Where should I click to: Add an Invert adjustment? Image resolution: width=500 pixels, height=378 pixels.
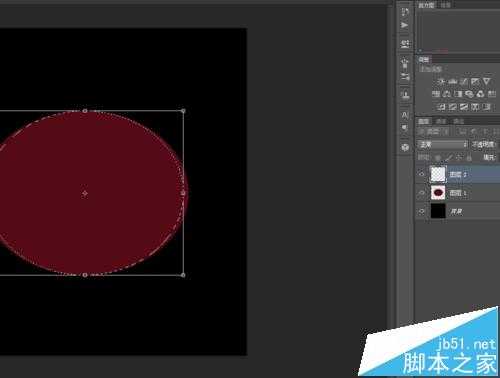point(441,107)
